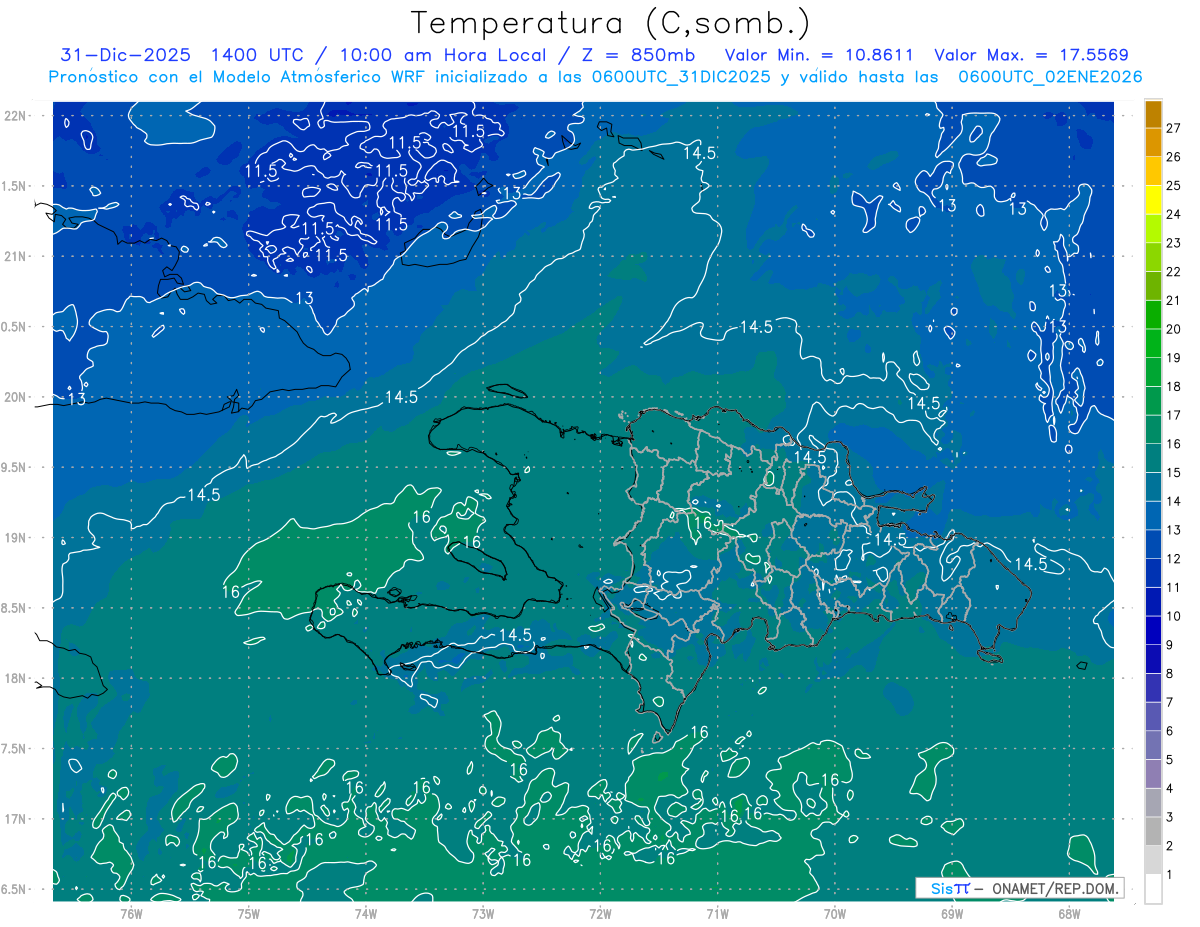The width and height of the screenshot is (1200, 927).
Task: Click the 'SisTT – ONAMET/REP.DOM.' credit label
Action: [1019, 888]
